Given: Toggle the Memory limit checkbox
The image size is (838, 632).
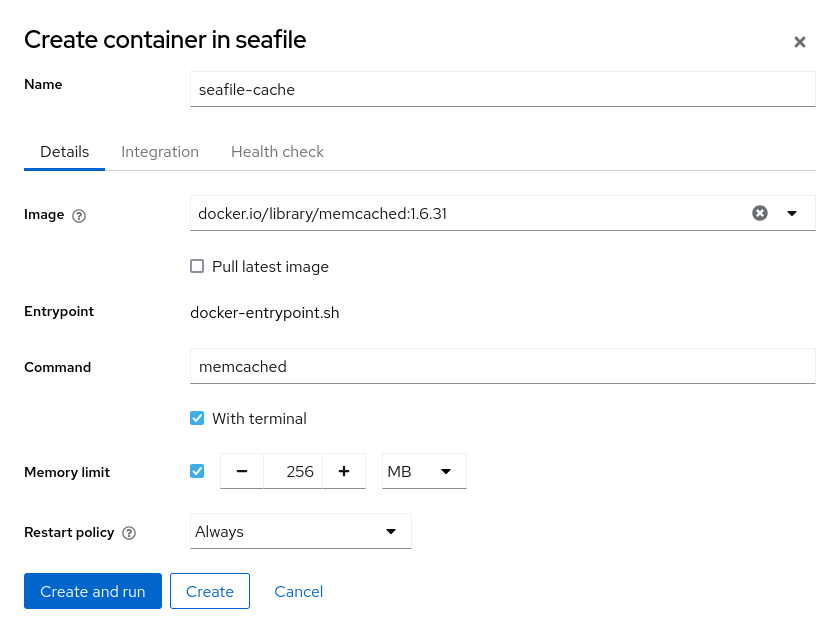Looking at the screenshot, I should tap(197, 471).
